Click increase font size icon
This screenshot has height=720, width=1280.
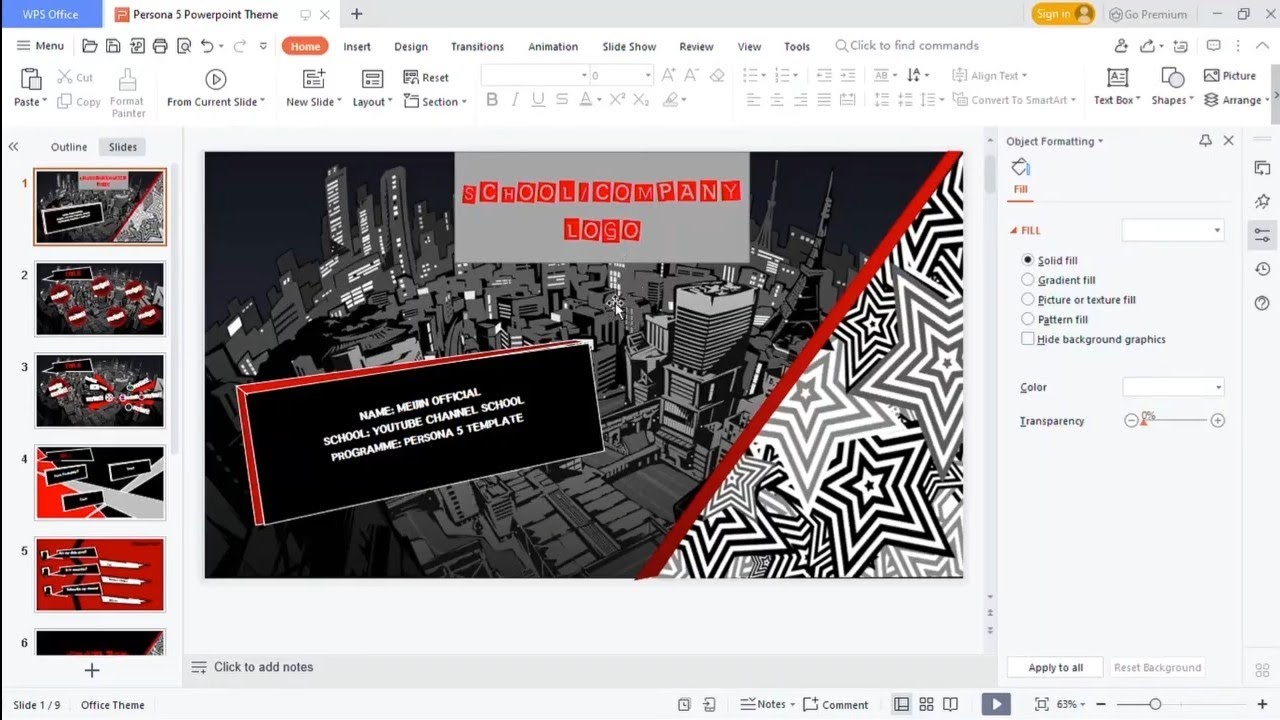pos(668,75)
